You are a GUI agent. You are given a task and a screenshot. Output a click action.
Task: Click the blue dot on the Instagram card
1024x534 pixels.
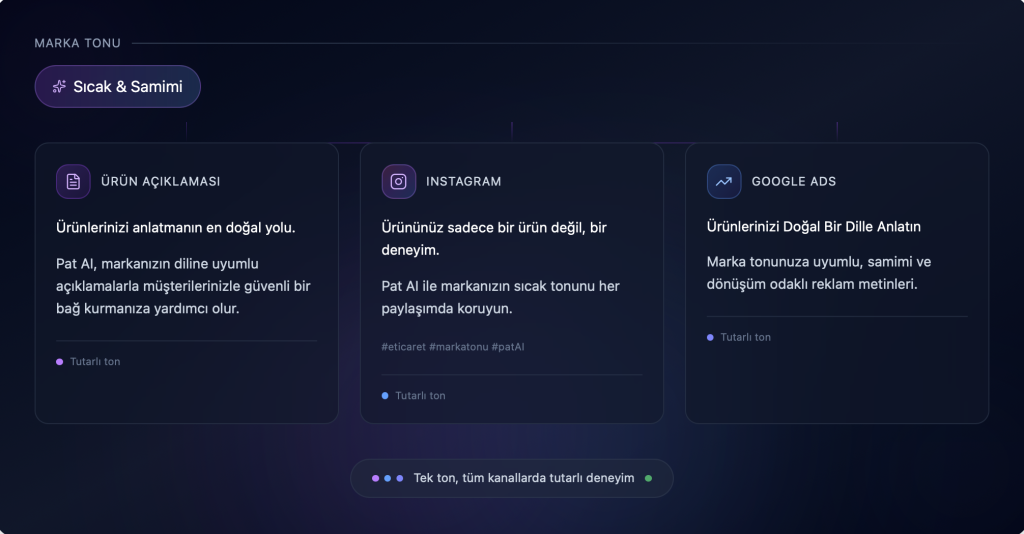(385, 396)
